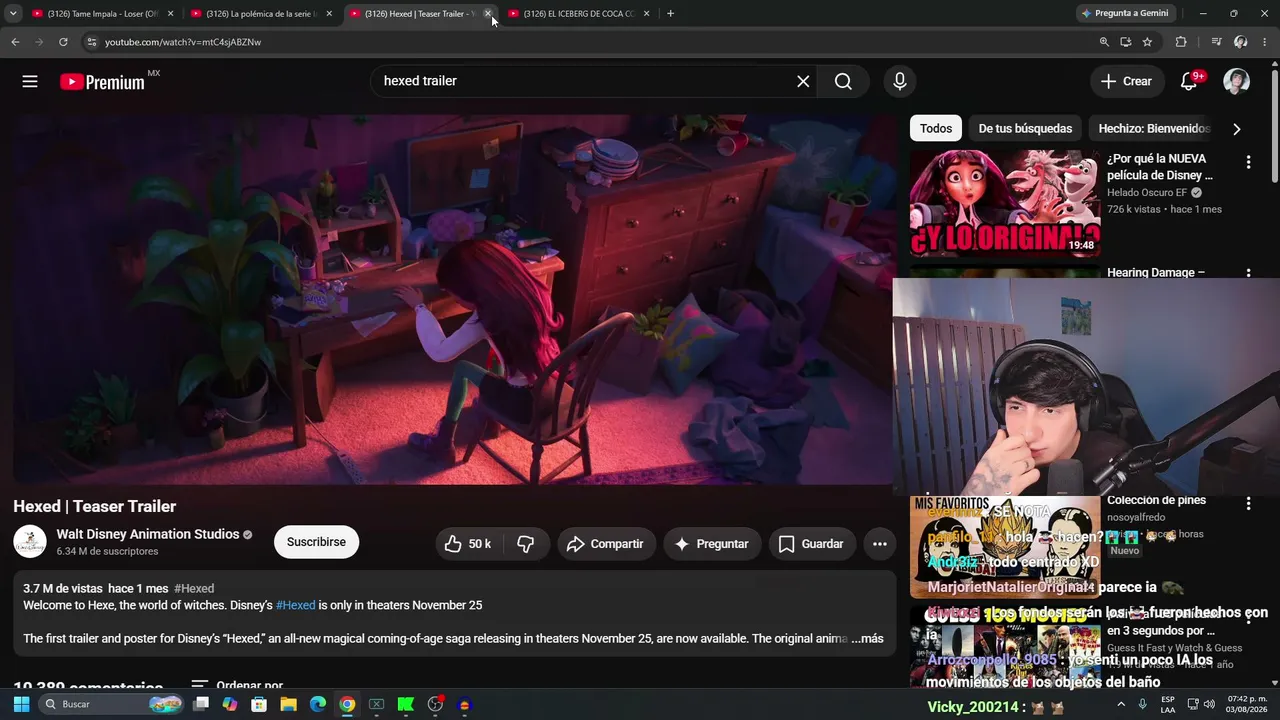Open a new browser tab
The image size is (1280, 720).
click(x=670, y=14)
